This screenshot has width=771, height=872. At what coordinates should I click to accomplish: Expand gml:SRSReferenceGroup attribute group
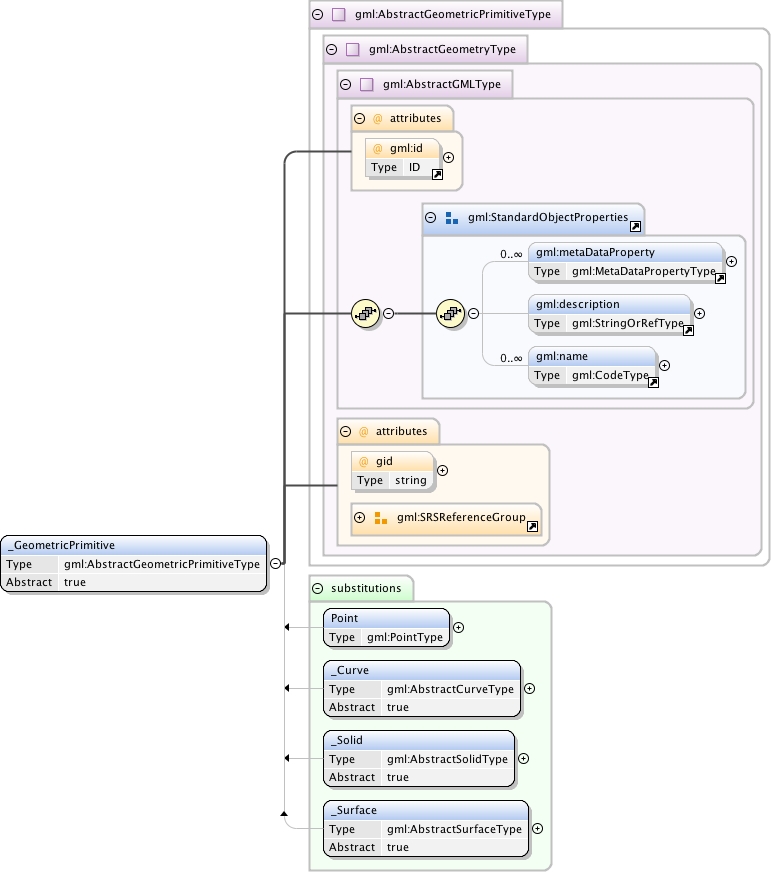coord(359,518)
